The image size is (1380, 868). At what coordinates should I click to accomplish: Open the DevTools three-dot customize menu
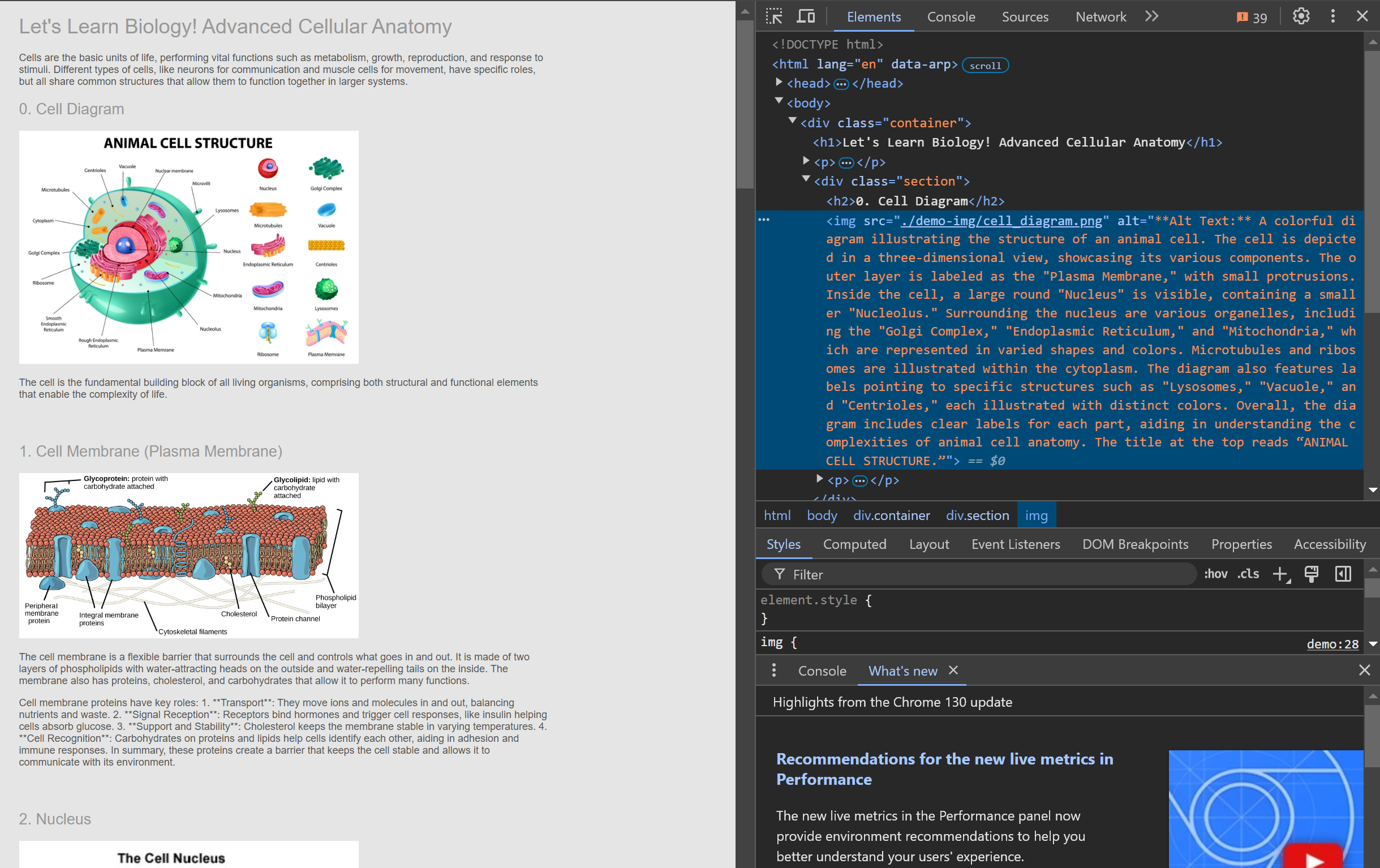tap(1332, 16)
